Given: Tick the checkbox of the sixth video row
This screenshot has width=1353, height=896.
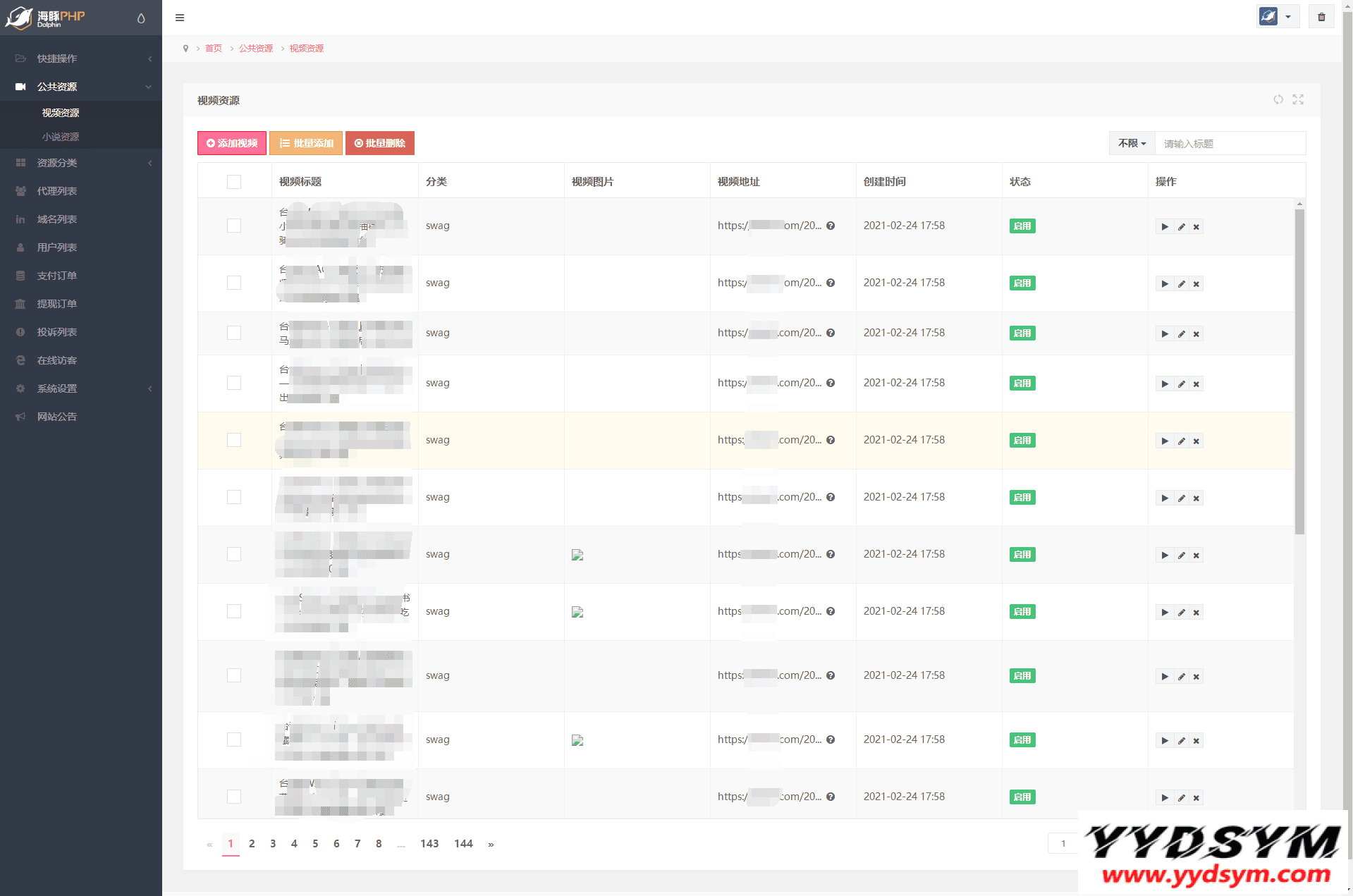Looking at the screenshot, I should (234, 497).
